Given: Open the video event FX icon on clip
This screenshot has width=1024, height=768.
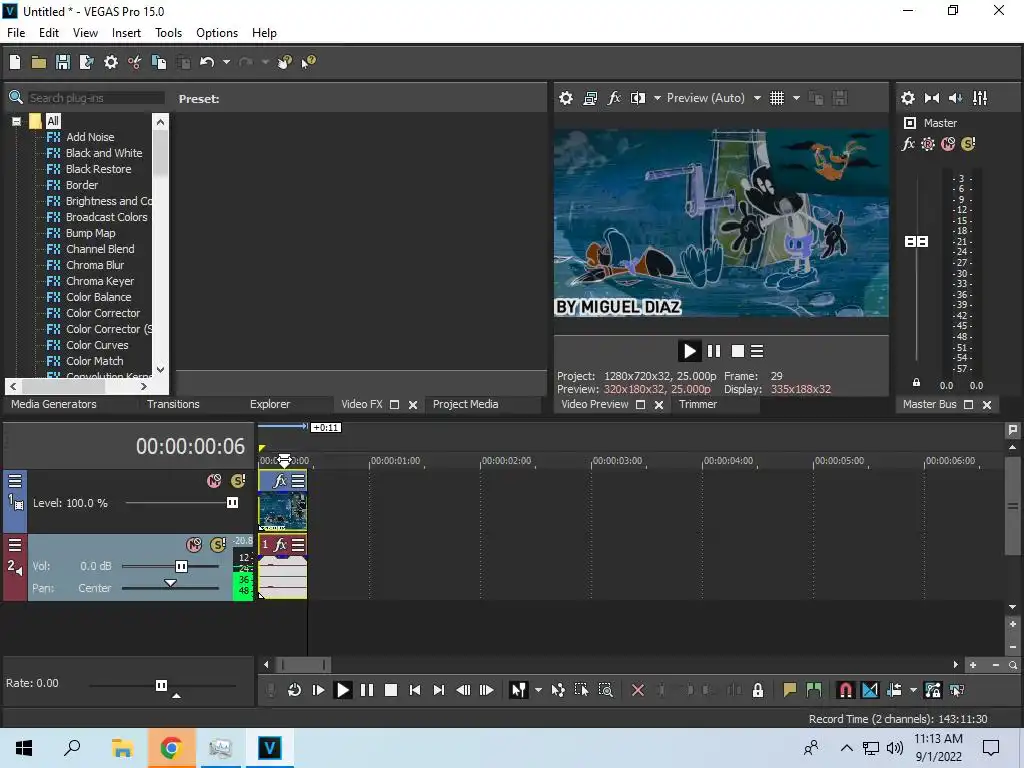Looking at the screenshot, I should click(280, 481).
